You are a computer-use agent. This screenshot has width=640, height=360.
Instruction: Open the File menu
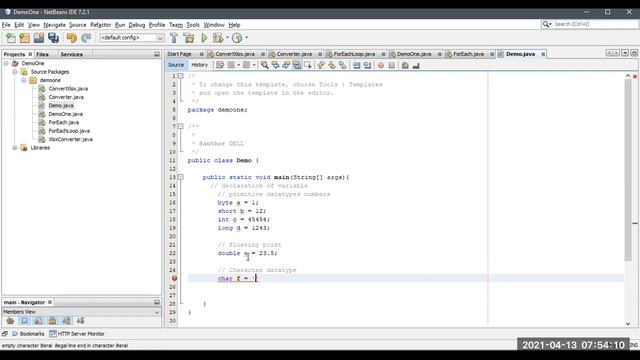(x=6, y=25)
